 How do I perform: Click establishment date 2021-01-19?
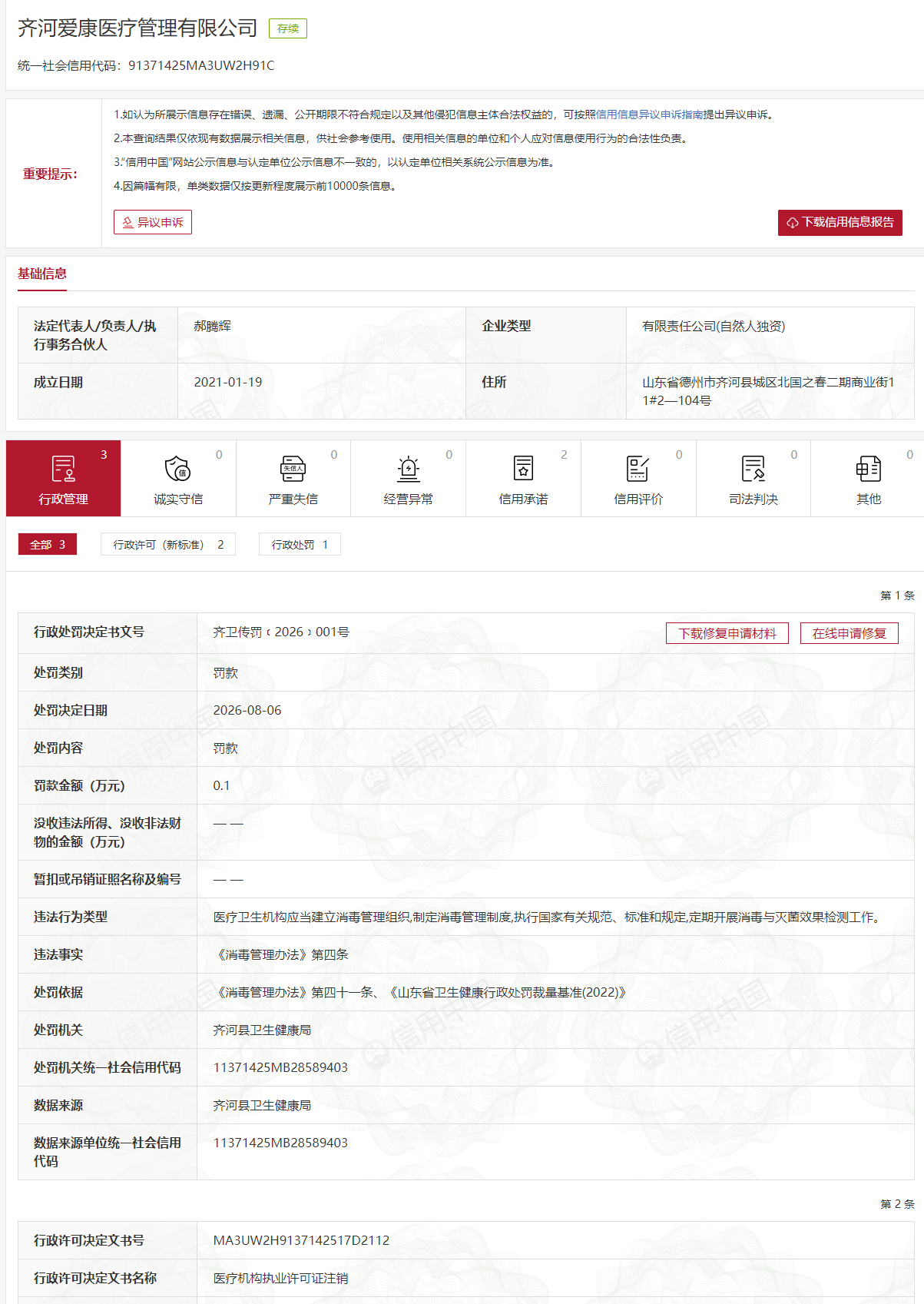pyautogui.click(x=228, y=382)
